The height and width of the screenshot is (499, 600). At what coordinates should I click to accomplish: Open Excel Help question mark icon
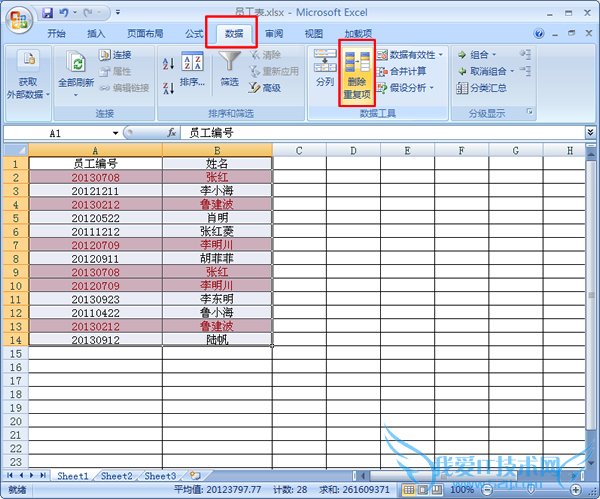tap(539, 34)
